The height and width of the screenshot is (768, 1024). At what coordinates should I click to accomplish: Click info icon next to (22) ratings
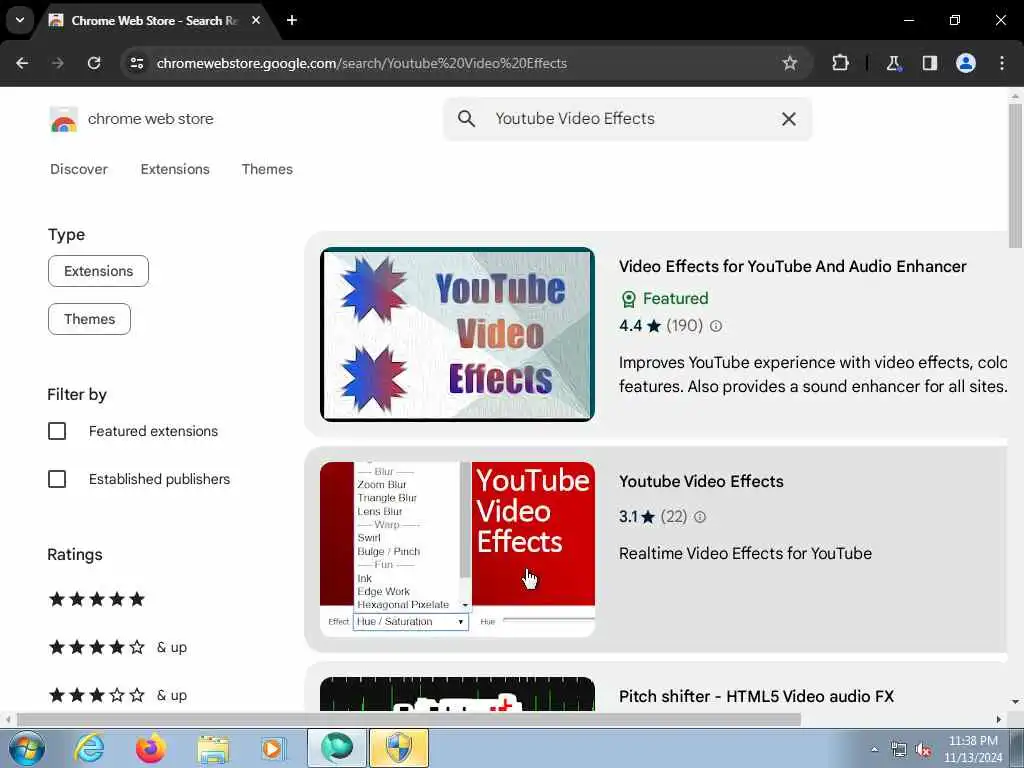click(699, 517)
